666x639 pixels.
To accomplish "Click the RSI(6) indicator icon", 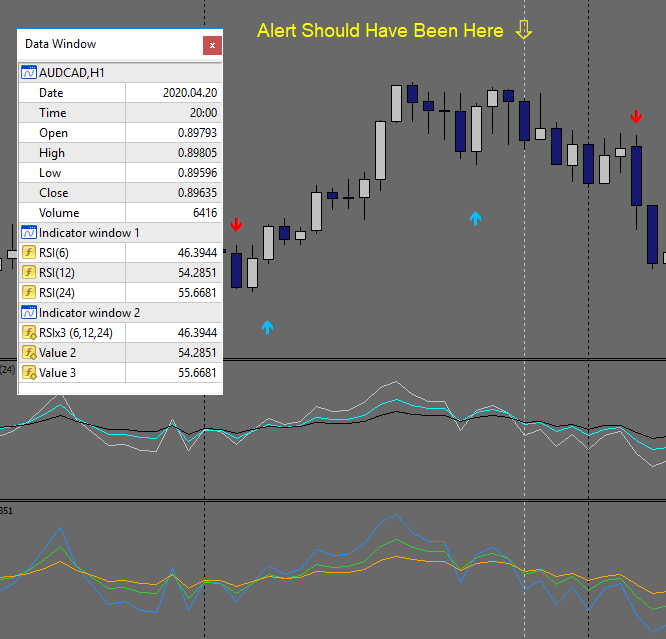I will 28,252.
